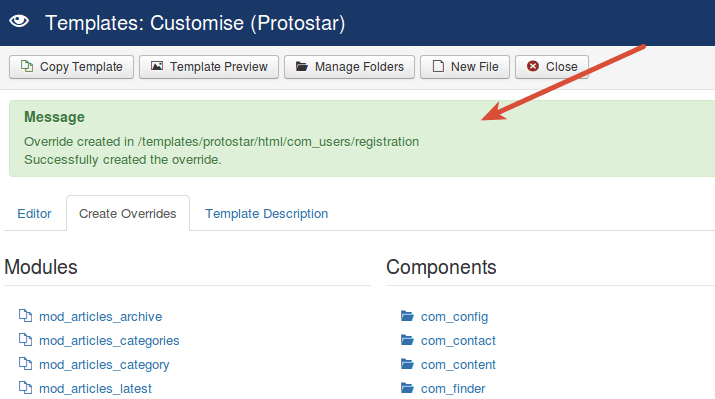The height and width of the screenshot is (399, 715).
Task: Create override for mod_articles_category
Action: click(x=104, y=365)
